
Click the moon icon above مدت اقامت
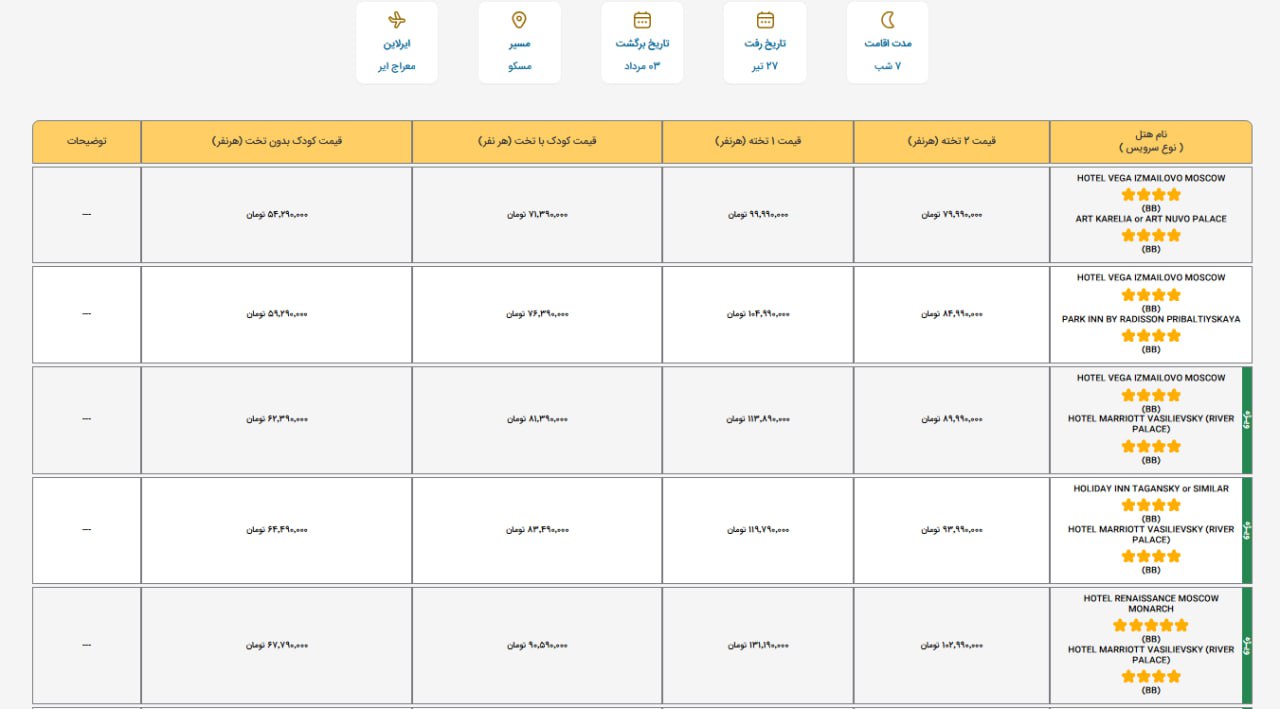click(888, 20)
